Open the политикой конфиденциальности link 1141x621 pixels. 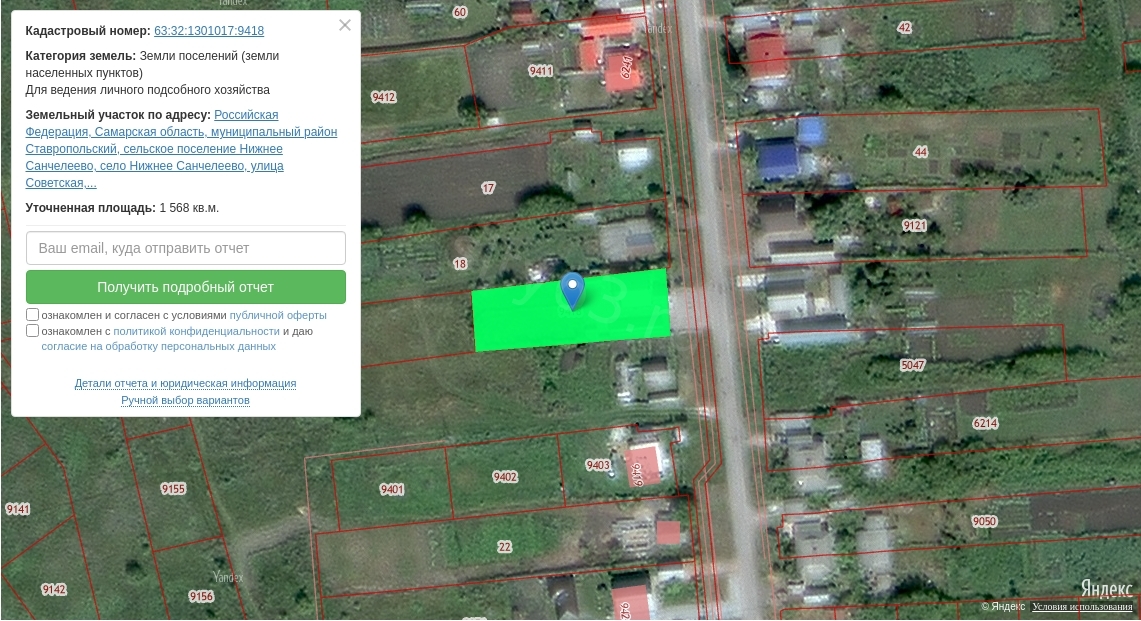tap(196, 331)
